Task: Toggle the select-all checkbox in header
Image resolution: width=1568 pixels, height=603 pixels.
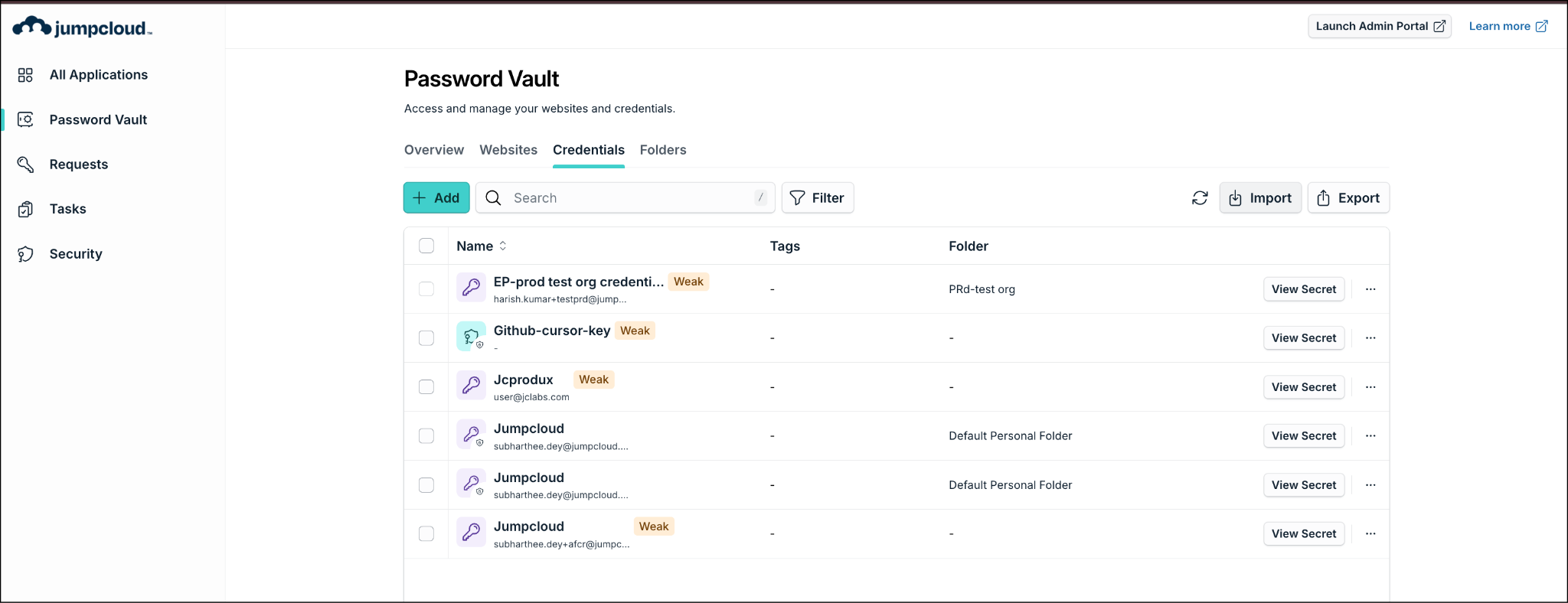Action: (x=426, y=246)
